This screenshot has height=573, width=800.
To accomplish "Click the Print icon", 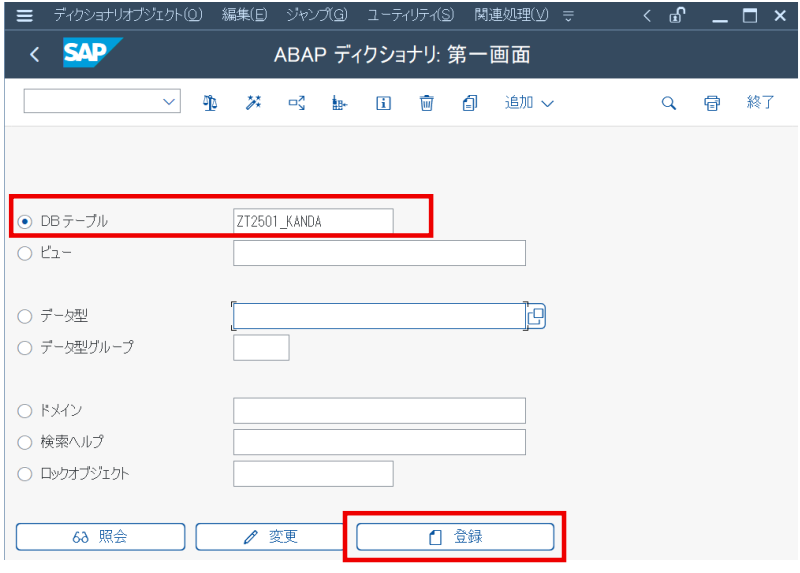I will coord(712,103).
